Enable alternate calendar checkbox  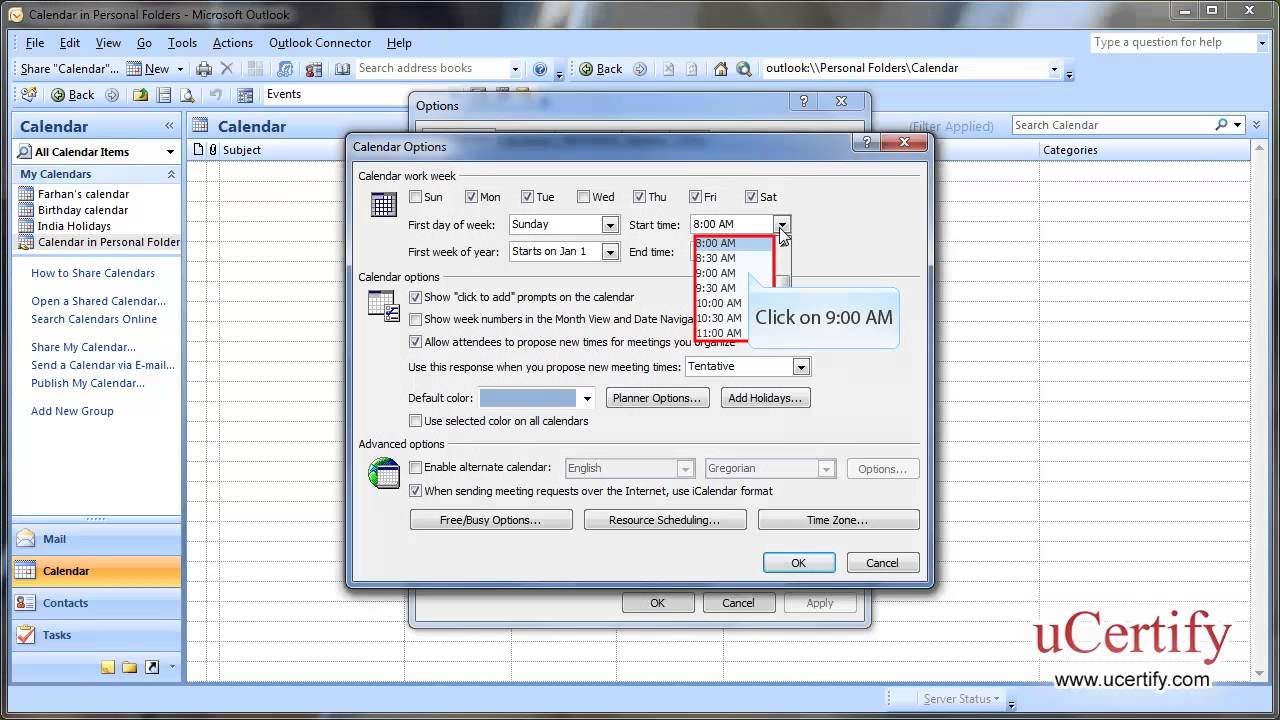[x=415, y=467]
